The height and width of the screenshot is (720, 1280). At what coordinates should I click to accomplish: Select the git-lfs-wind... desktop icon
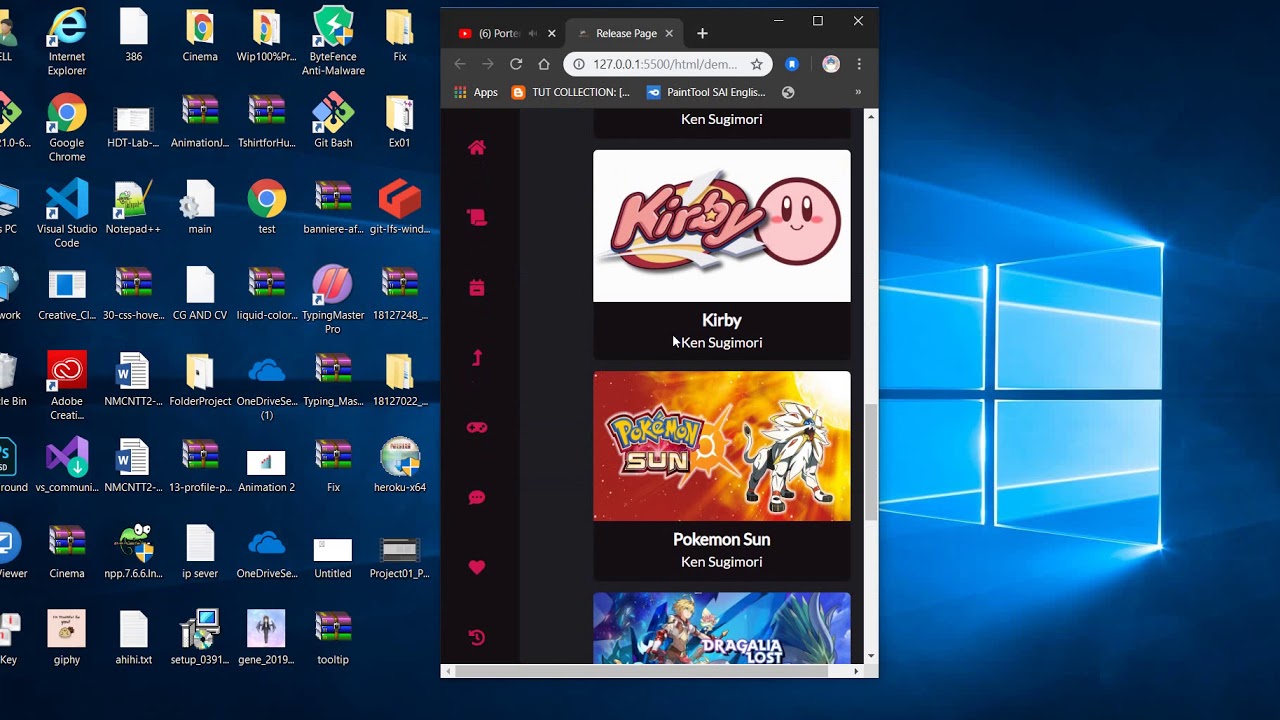tap(400, 207)
